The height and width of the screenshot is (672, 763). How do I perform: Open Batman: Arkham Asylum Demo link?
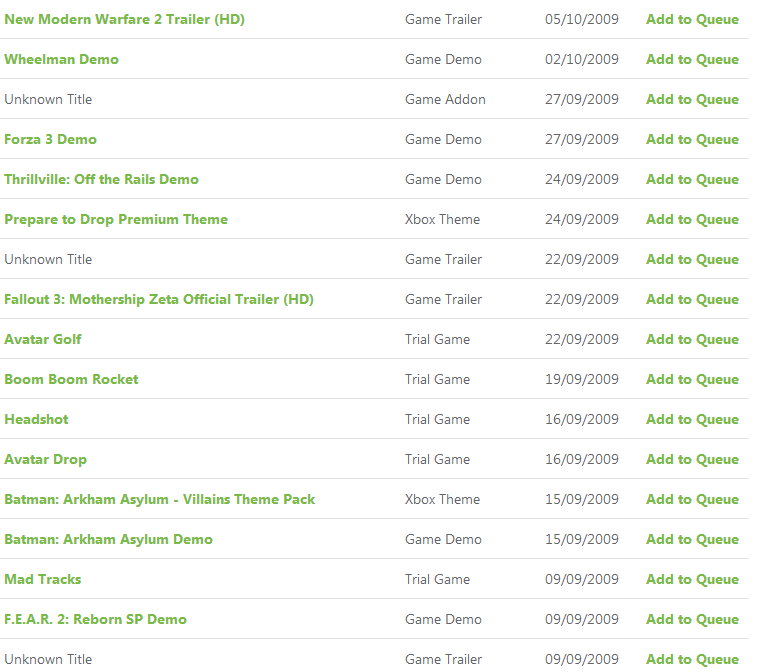pos(108,539)
